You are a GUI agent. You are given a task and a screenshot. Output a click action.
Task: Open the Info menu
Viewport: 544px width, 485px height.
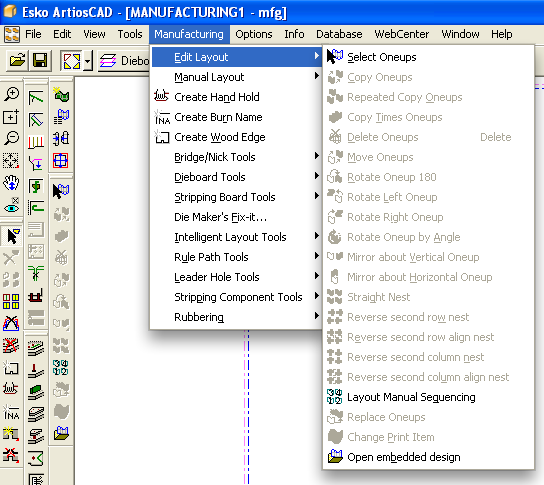tap(294, 34)
